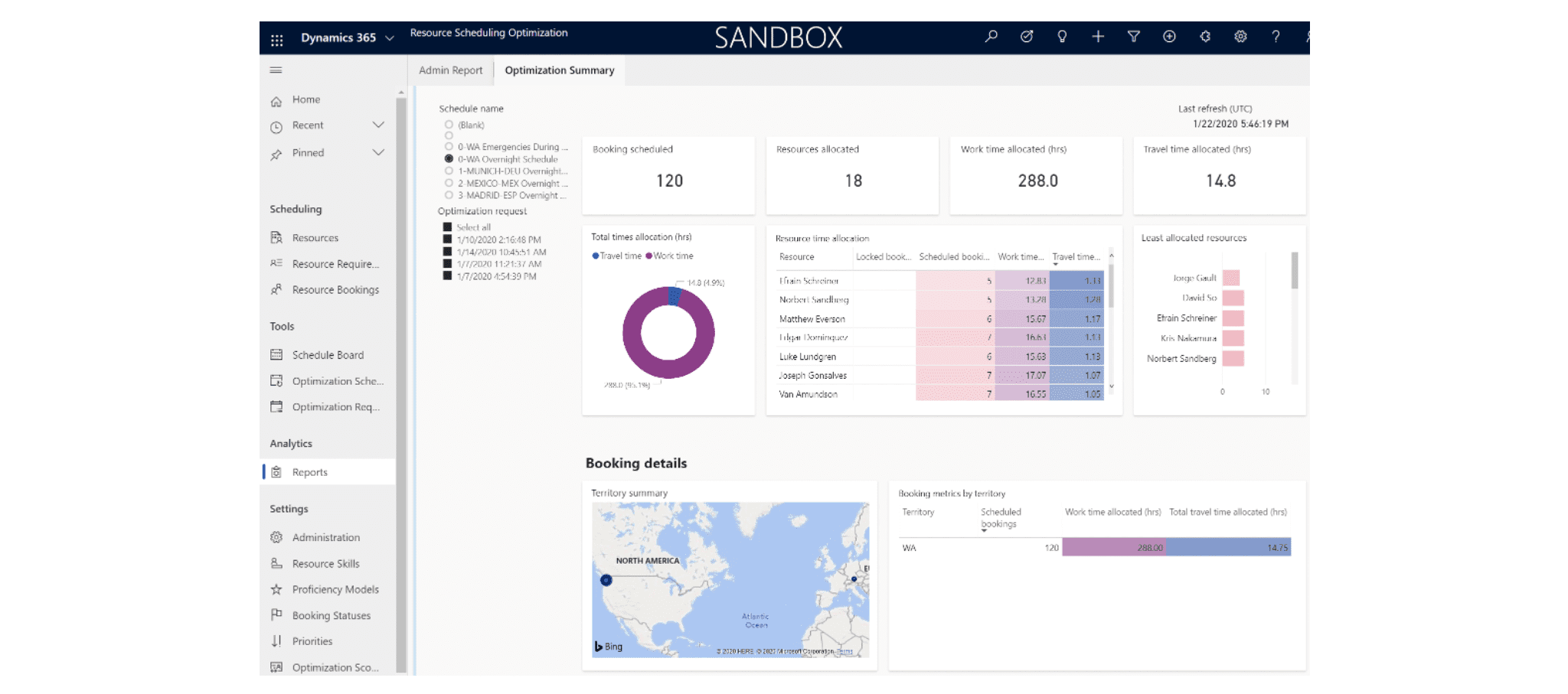Click the help question mark icon
This screenshot has width=1568, height=694.
(x=1276, y=36)
